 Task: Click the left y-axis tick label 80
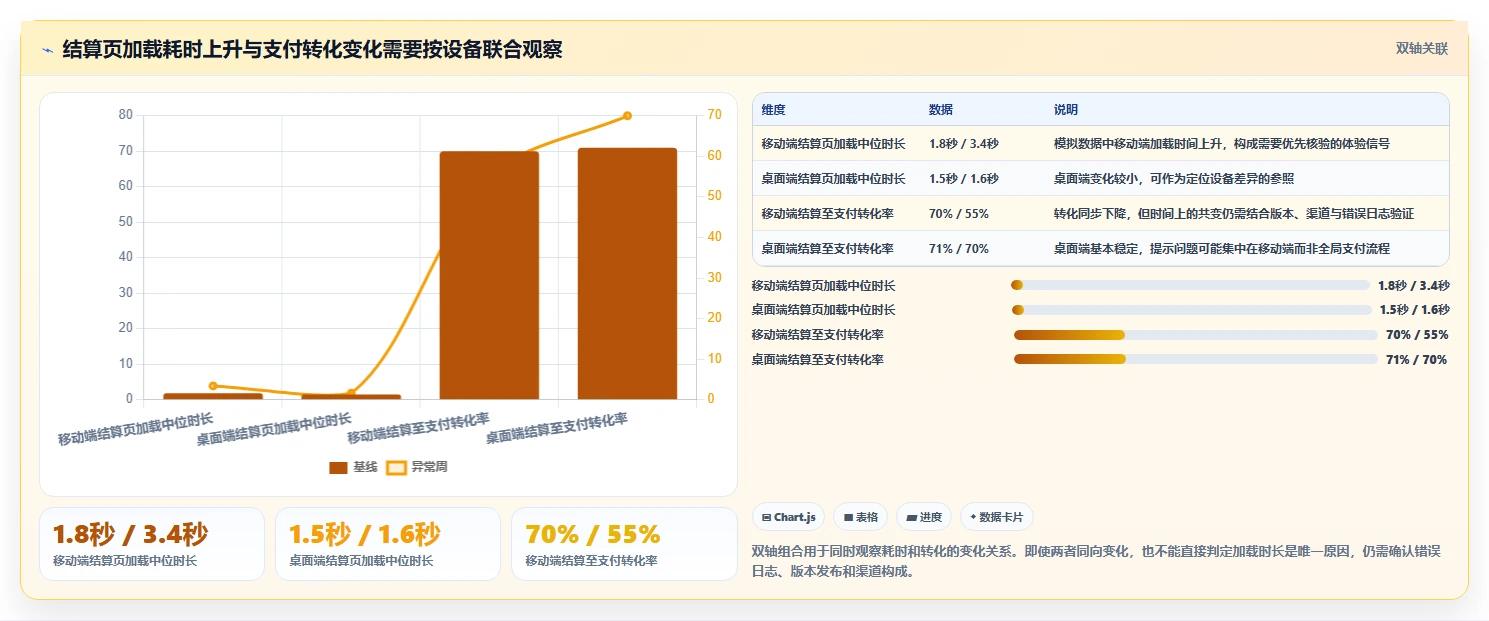[125, 115]
